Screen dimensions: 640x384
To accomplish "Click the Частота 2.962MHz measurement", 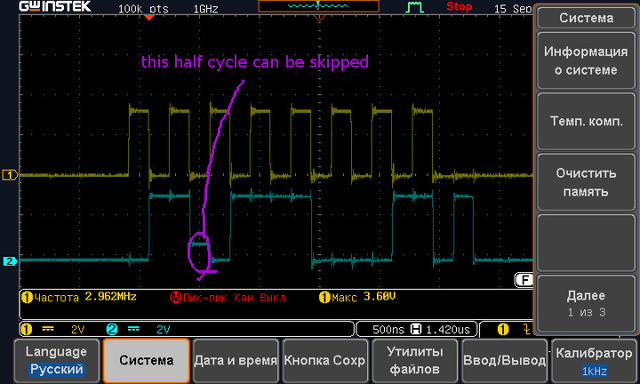I will point(79,297).
